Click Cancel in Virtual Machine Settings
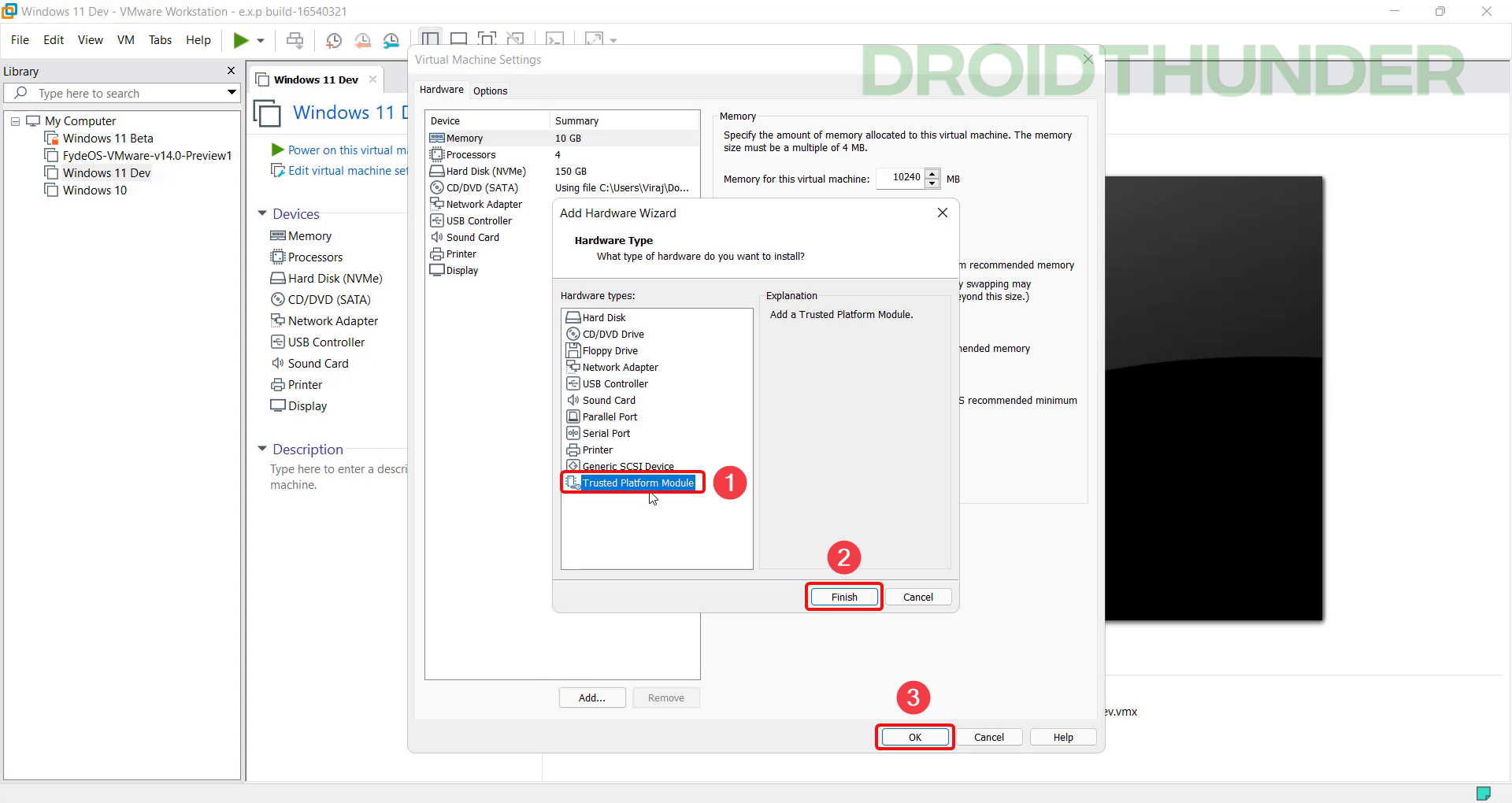The image size is (1512, 803). [x=989, y=738]
